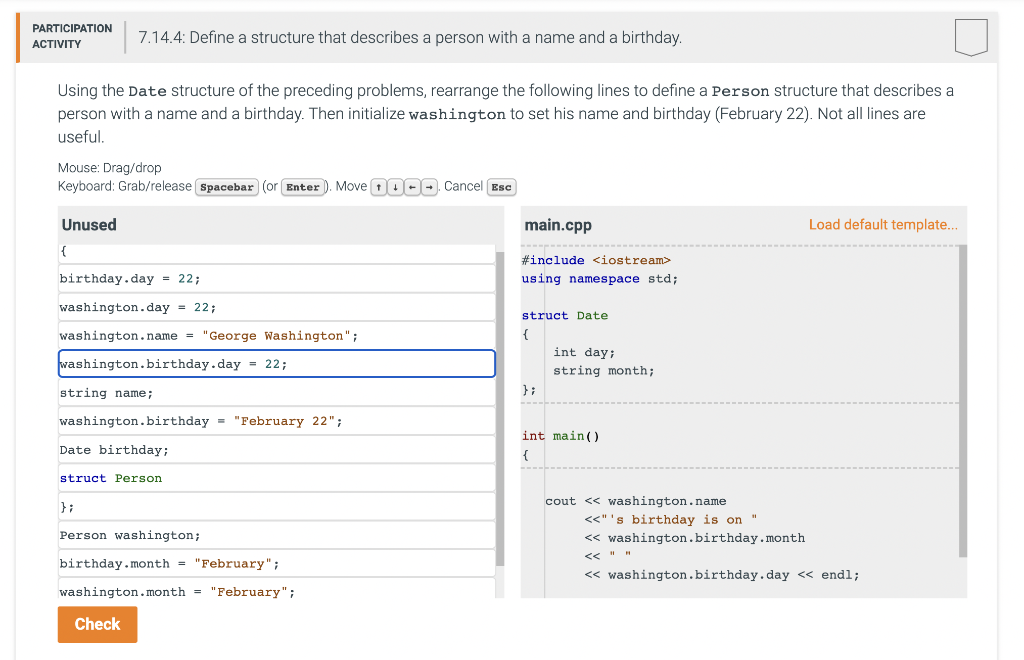
Task: Select the Date birthday declaration line
Action: click(277, 448)
